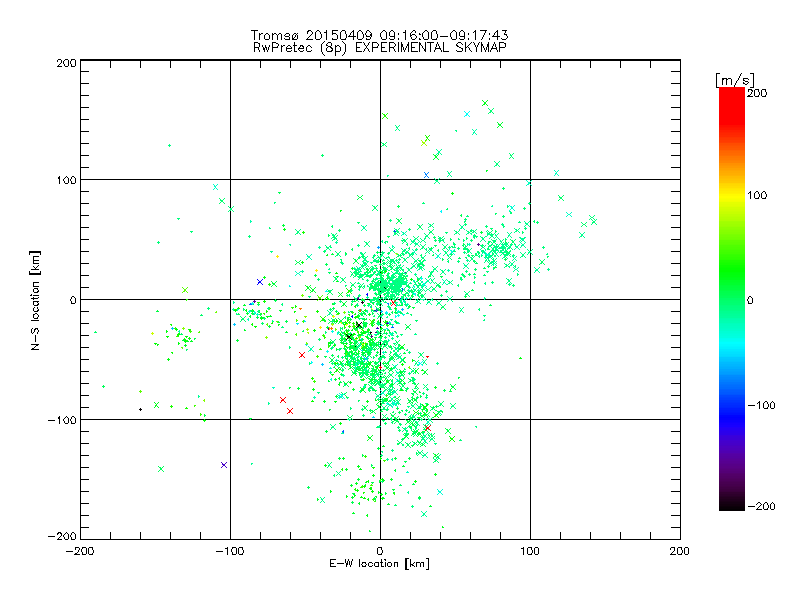Click the y-axis tick label '100'
The image size is (800, 600).
click(67, 180)
